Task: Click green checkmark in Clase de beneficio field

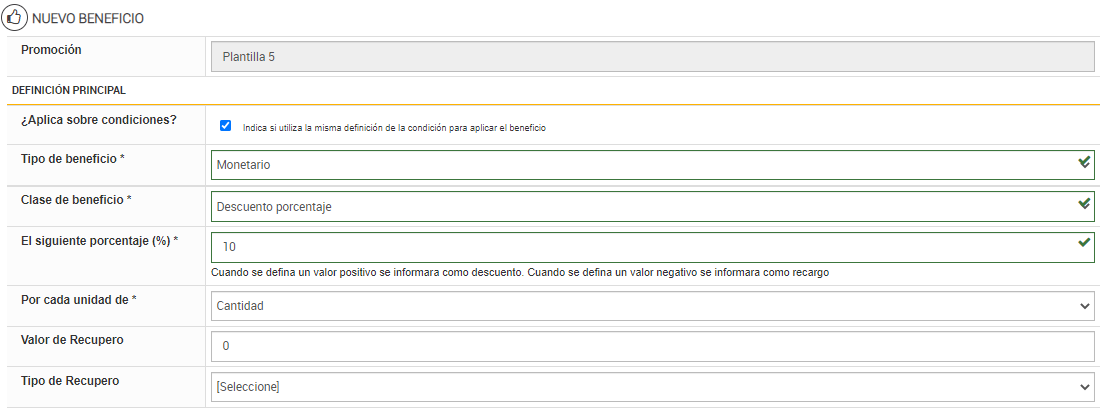Action: coord(1084,205)
